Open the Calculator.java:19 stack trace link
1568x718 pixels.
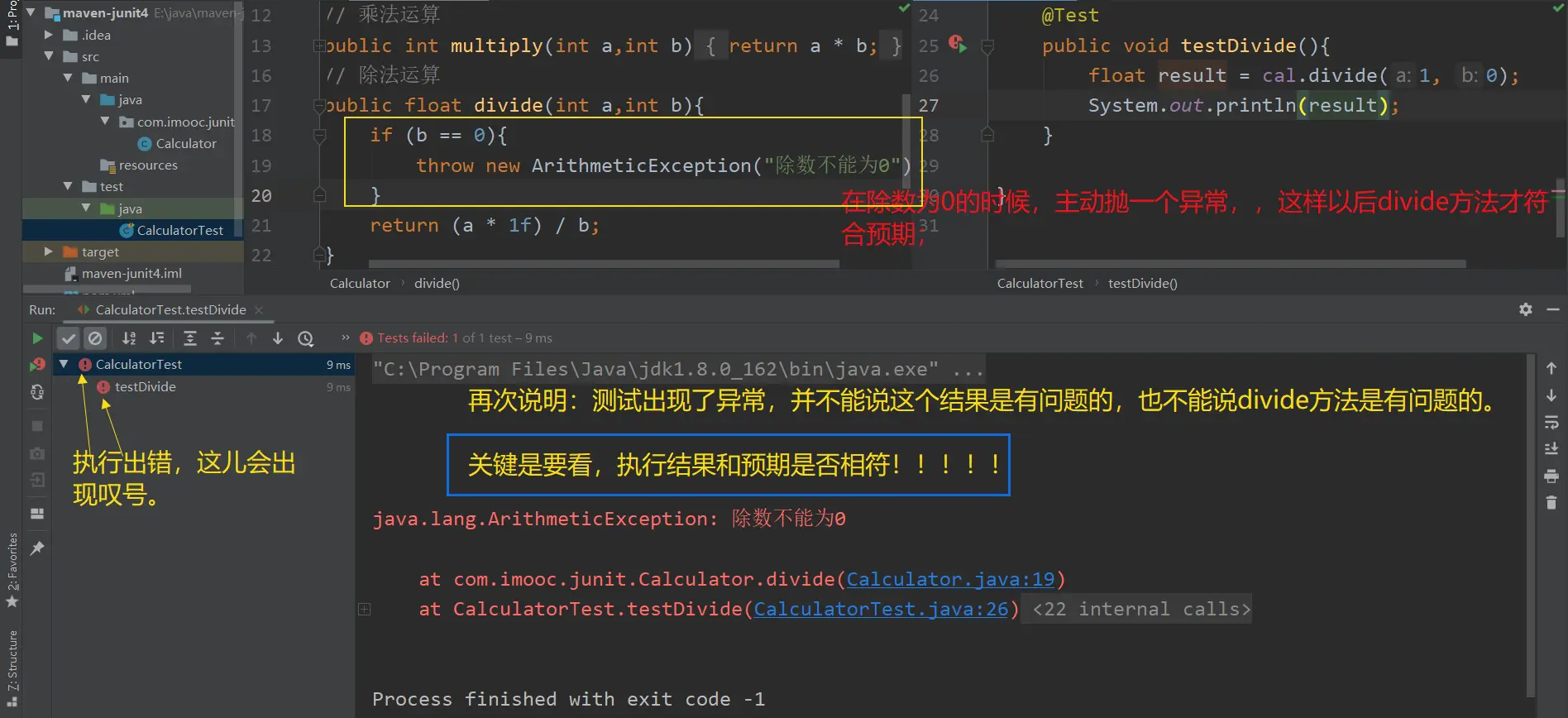(950, 579)
